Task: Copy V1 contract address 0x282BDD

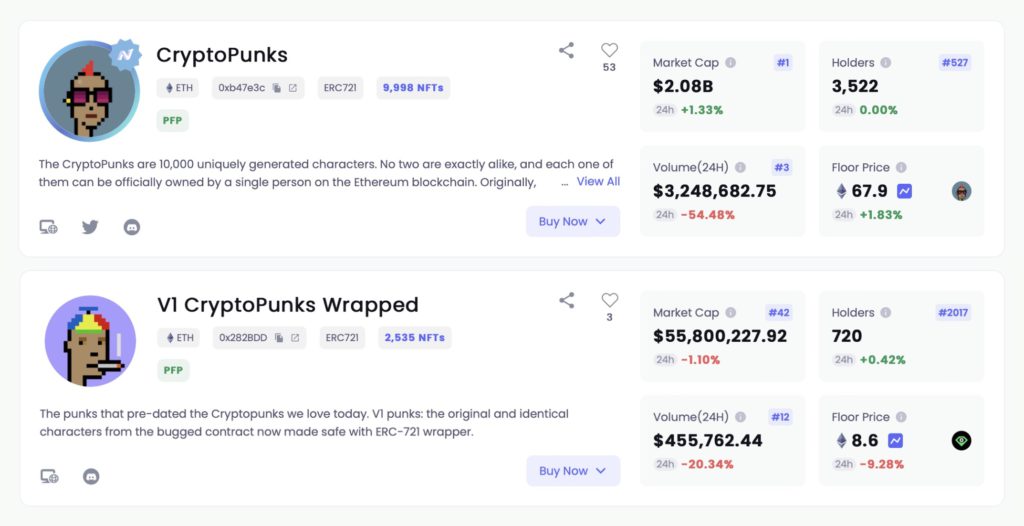Action: pos(279,338)
